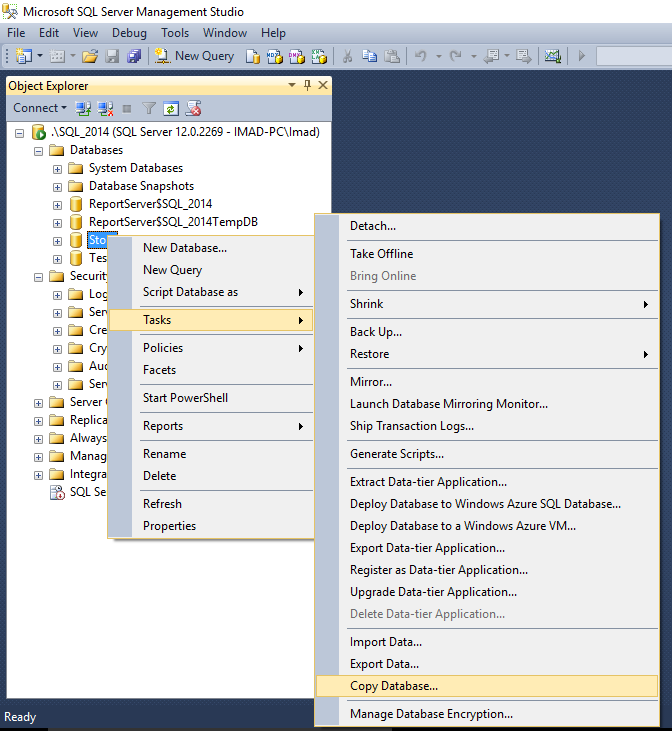Viewport: 672px width, 731px height.
Task: Click the Connect Object Explorer icon
Action: [83, 109]
